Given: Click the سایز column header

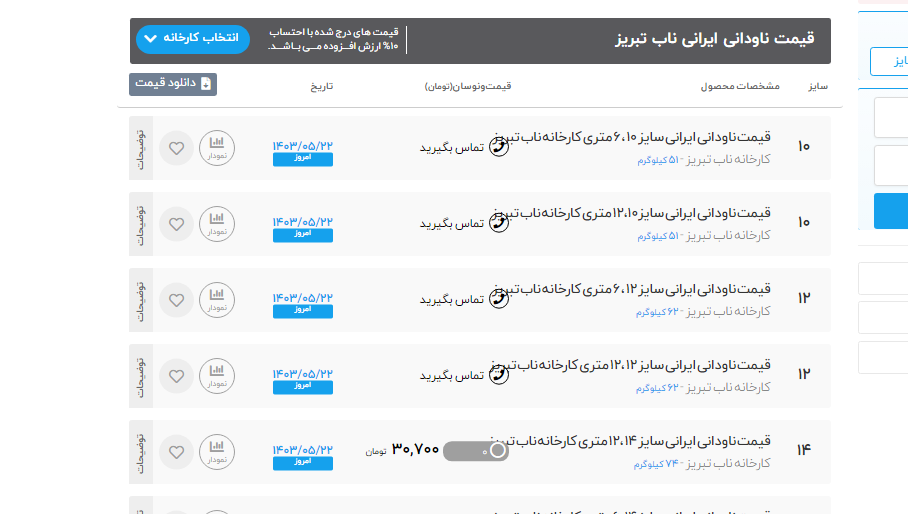Looking at the screenshot, I should [817, 86].
